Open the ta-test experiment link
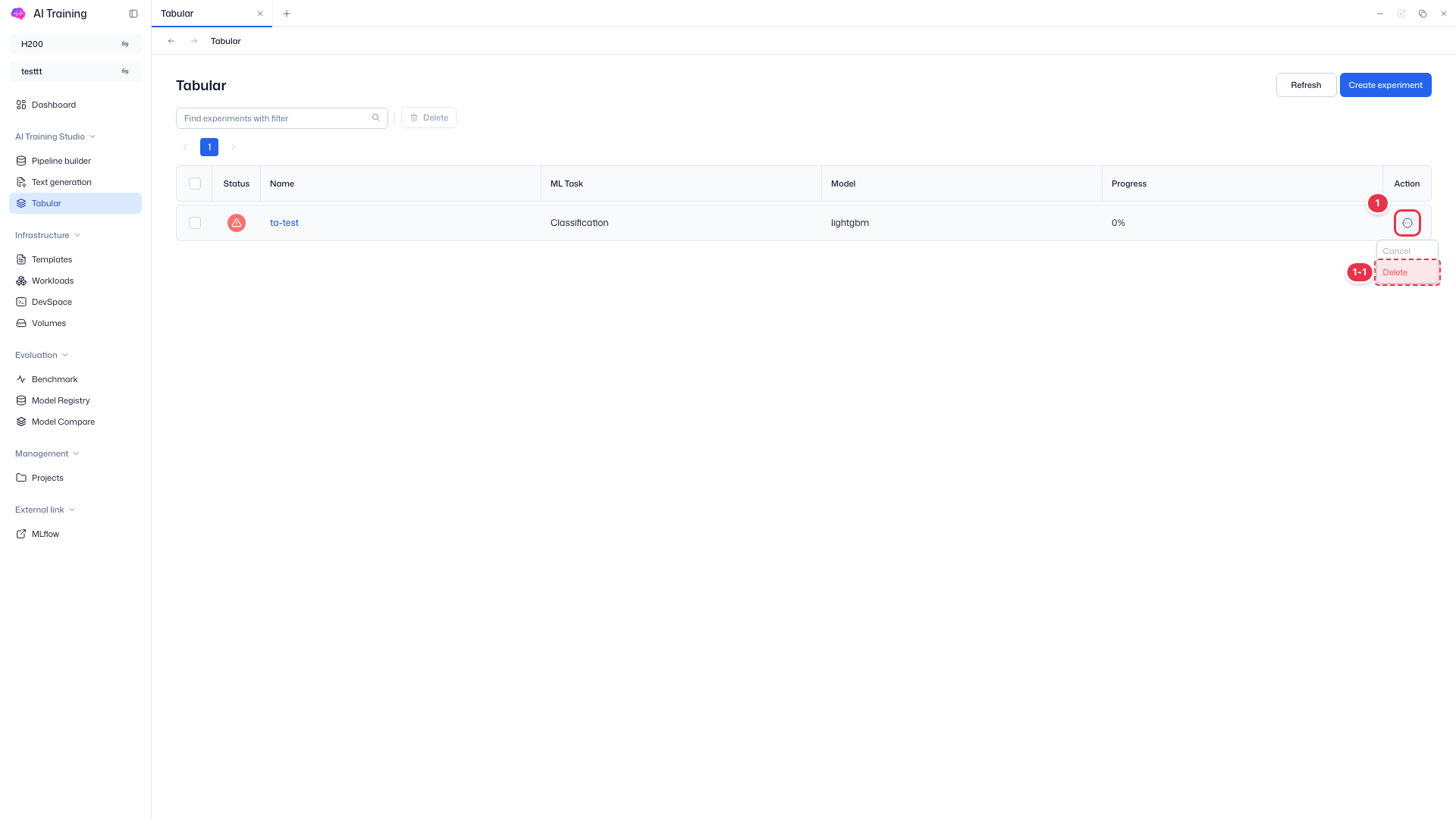The width and height of the screenshot is (1456, 819). coord(284,223)
